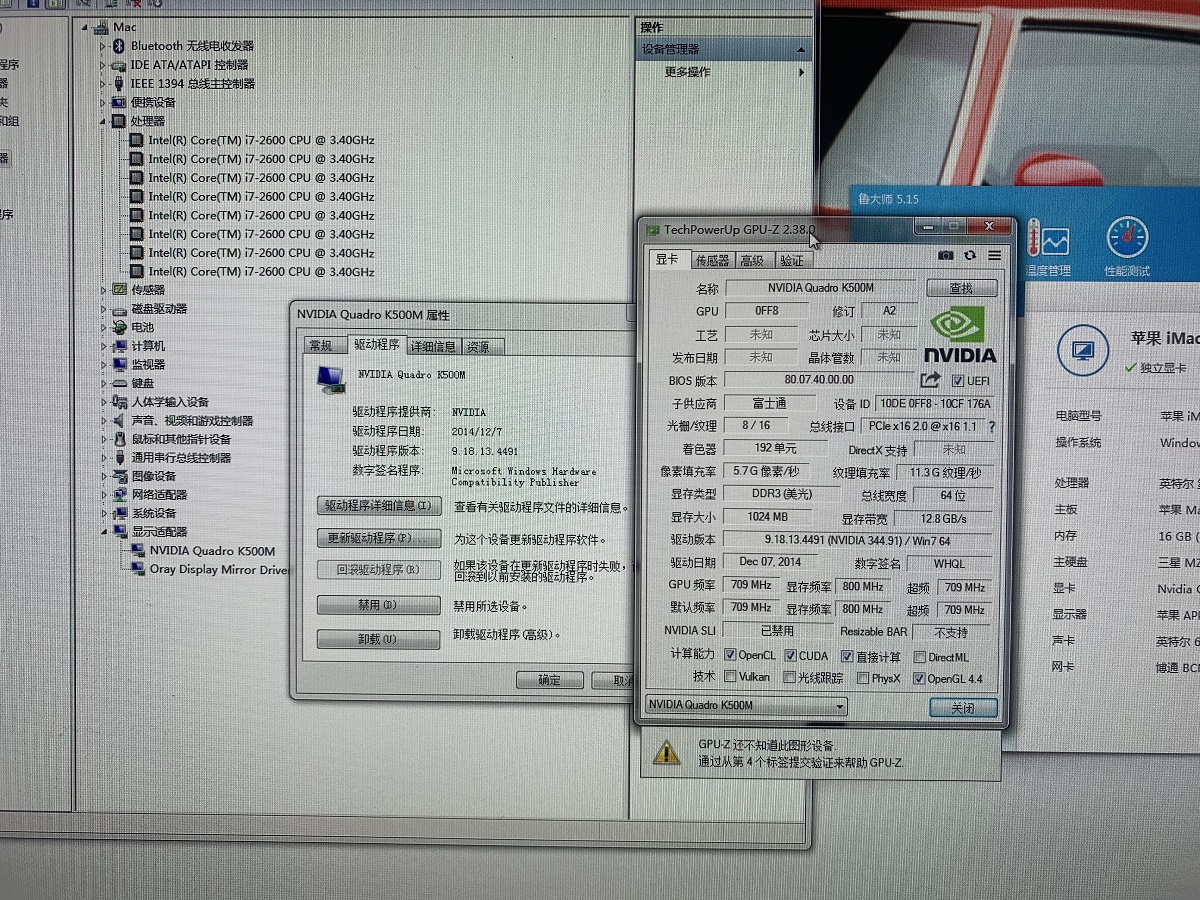Collapse the 处理器 tree node
The height and width of the screenshot is (900, 1200).
pyautogui.click(x=103, y=121)
